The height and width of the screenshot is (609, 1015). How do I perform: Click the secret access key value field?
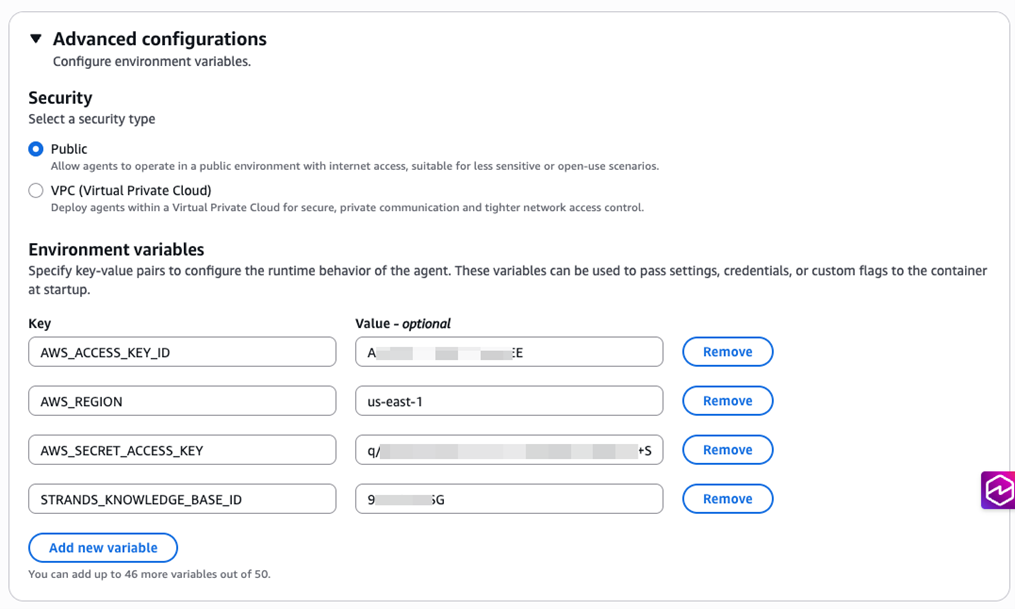pos(508,450)
